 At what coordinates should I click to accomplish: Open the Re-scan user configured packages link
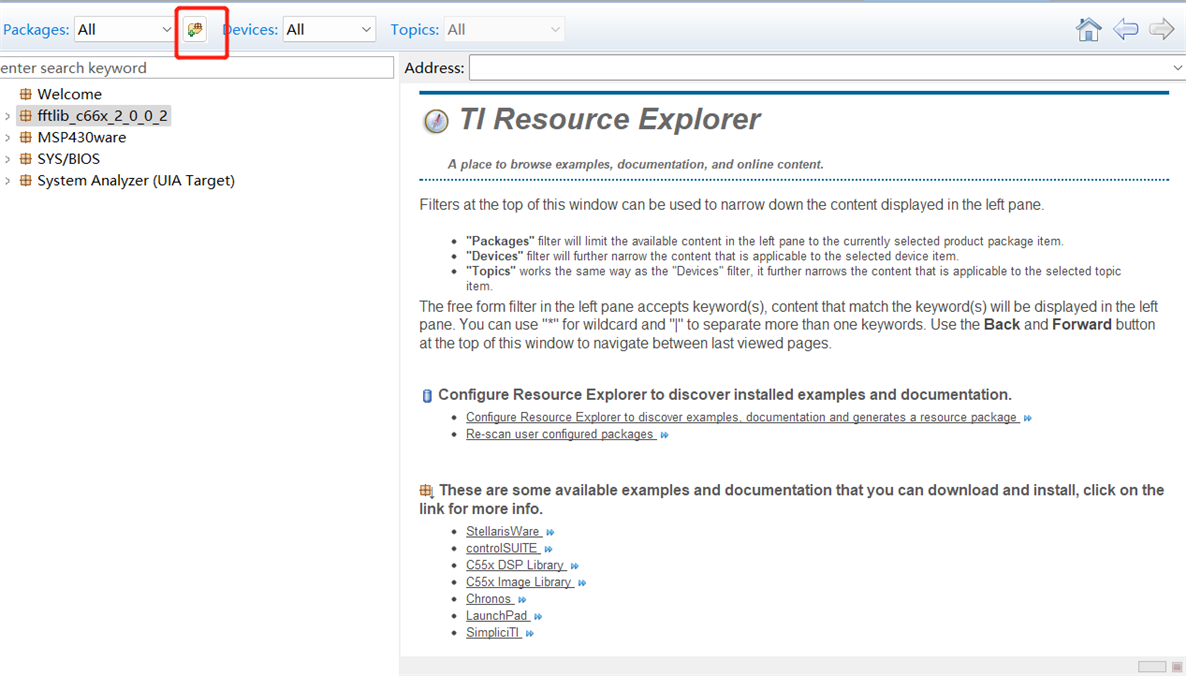click(560, 434)
